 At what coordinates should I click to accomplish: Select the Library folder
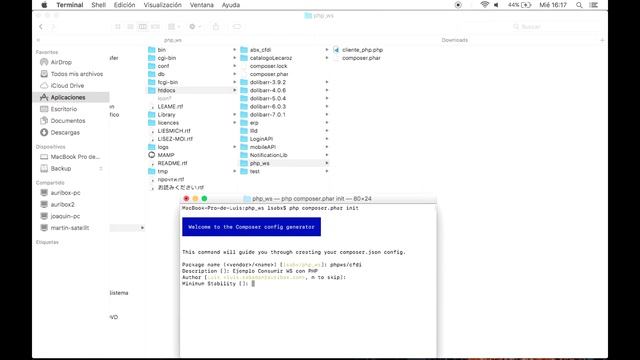(167, 115)
